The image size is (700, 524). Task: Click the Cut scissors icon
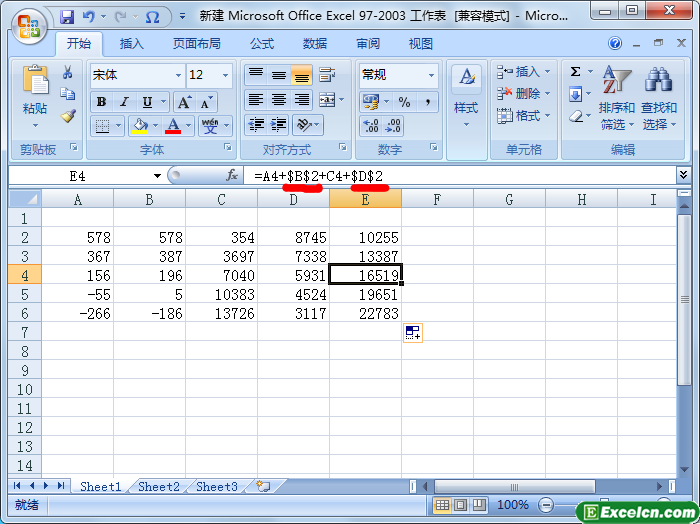68,72
